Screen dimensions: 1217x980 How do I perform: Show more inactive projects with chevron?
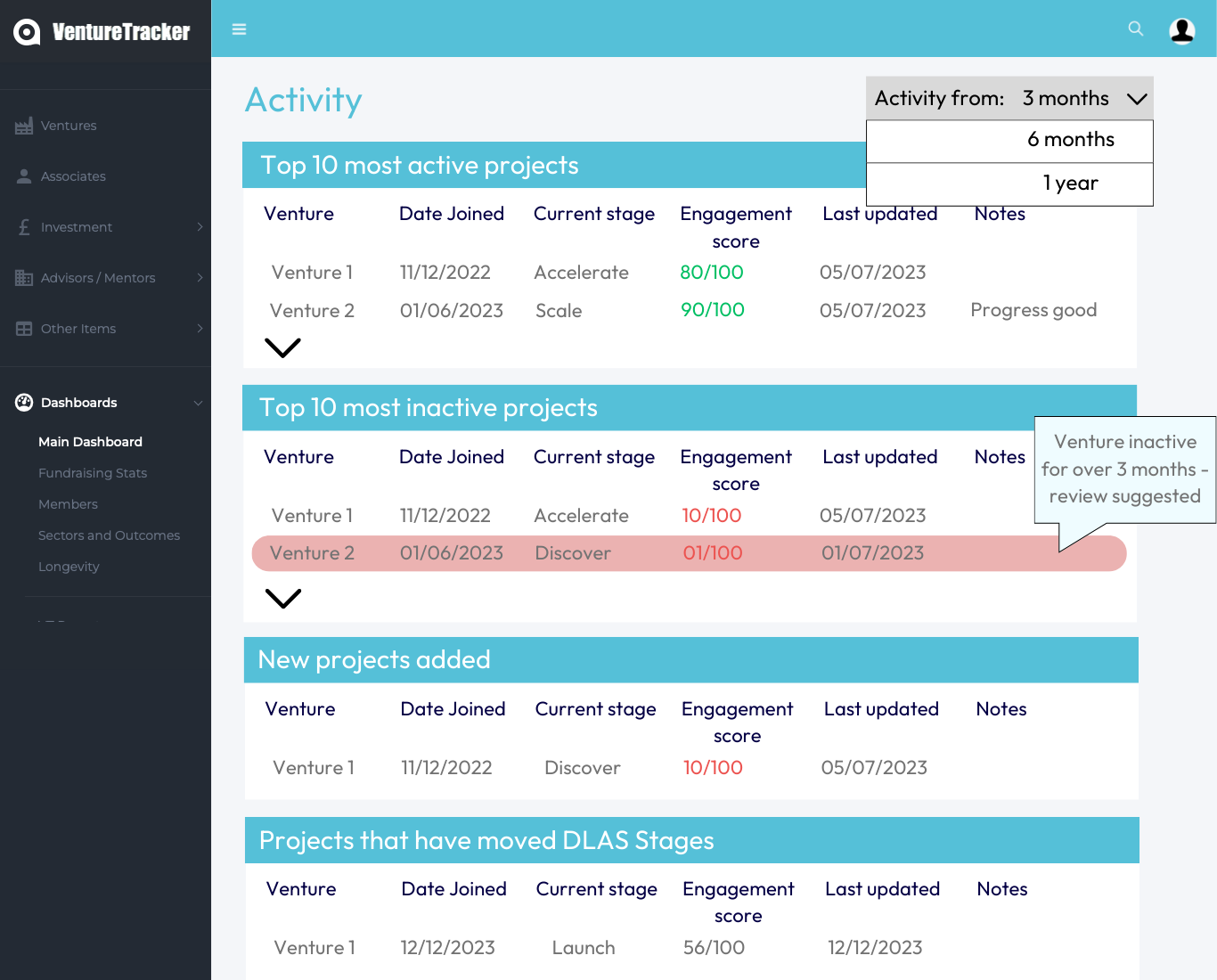[283, 599]
